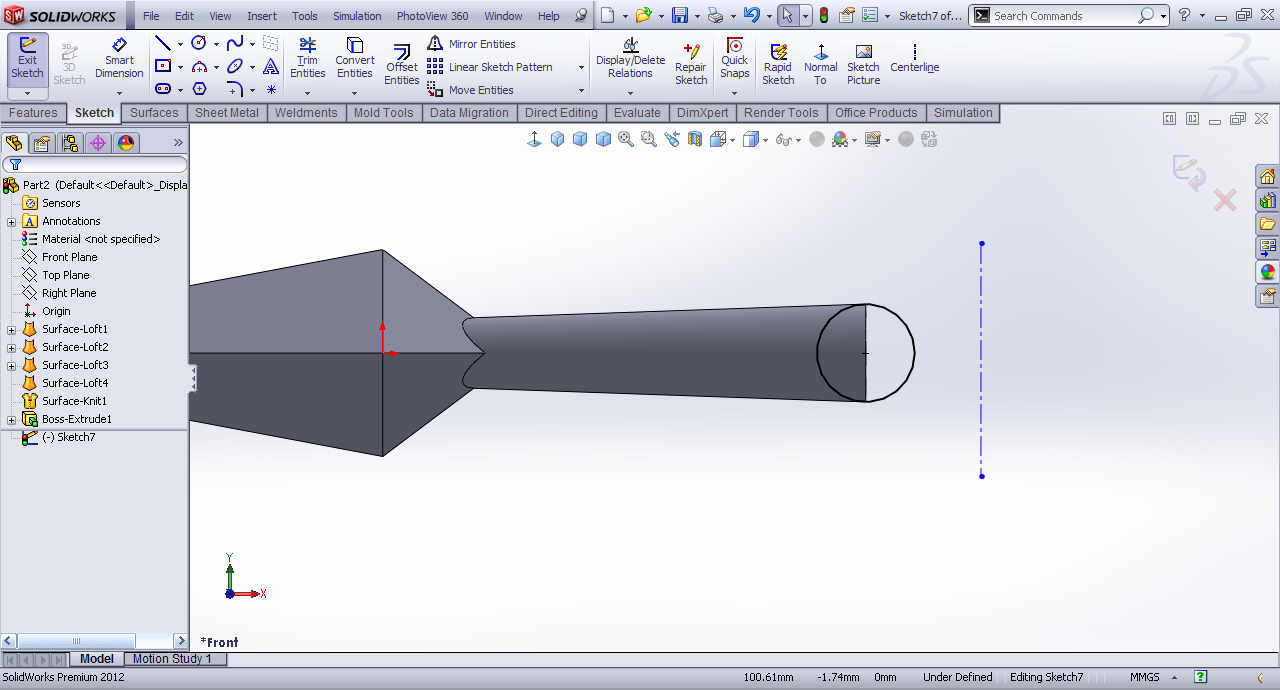Open the PropertyManager panel tab
This screenshot has height=690, width=1280.
42,143
